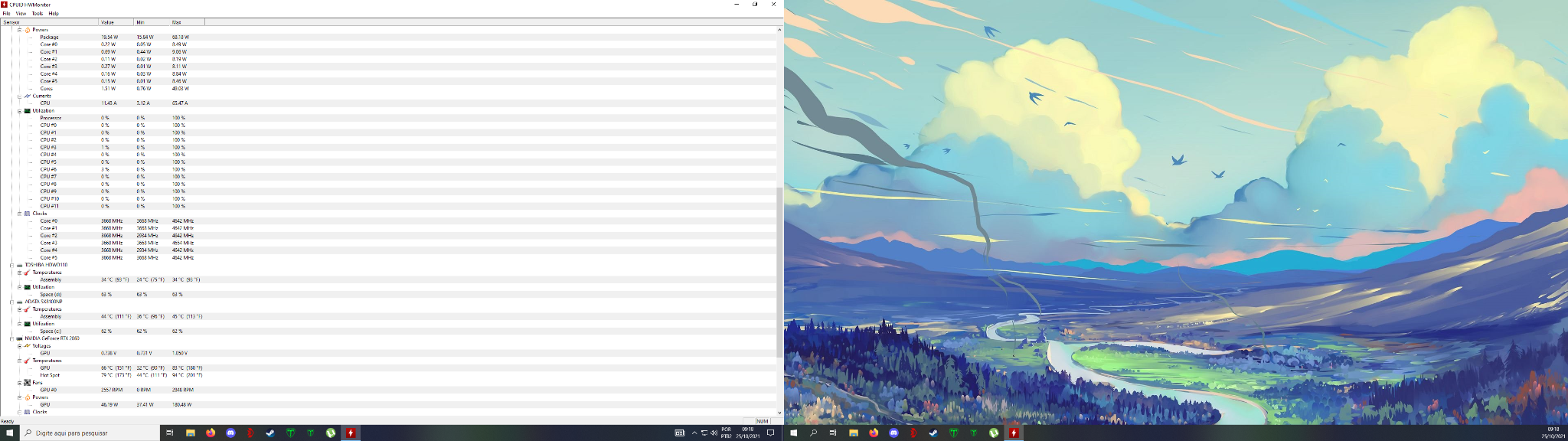Open Firefox on primary taskbar
The height and width of the screenshot is (441, 1568).
pos(211,433)
